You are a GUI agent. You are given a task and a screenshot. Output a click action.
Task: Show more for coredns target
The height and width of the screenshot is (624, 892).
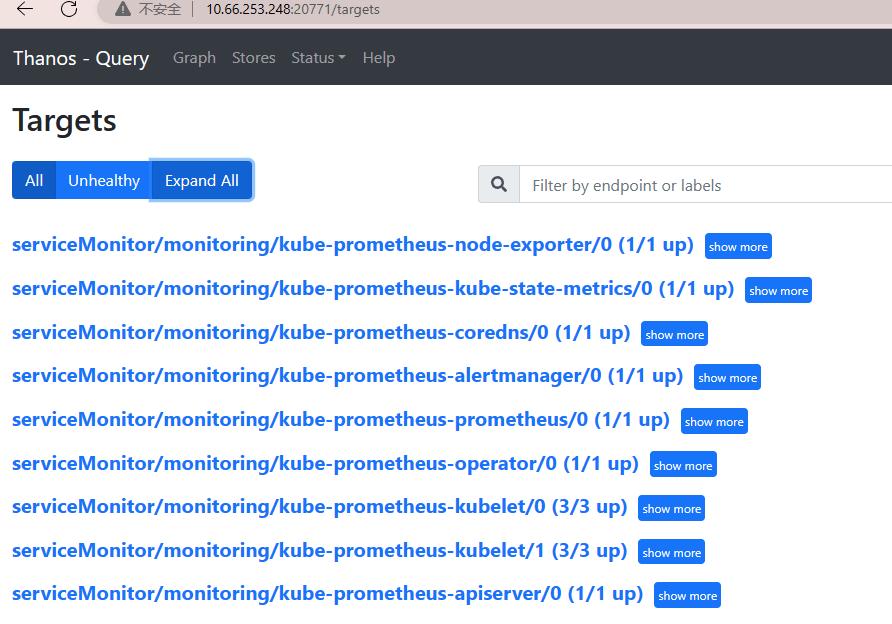[674, 335]
